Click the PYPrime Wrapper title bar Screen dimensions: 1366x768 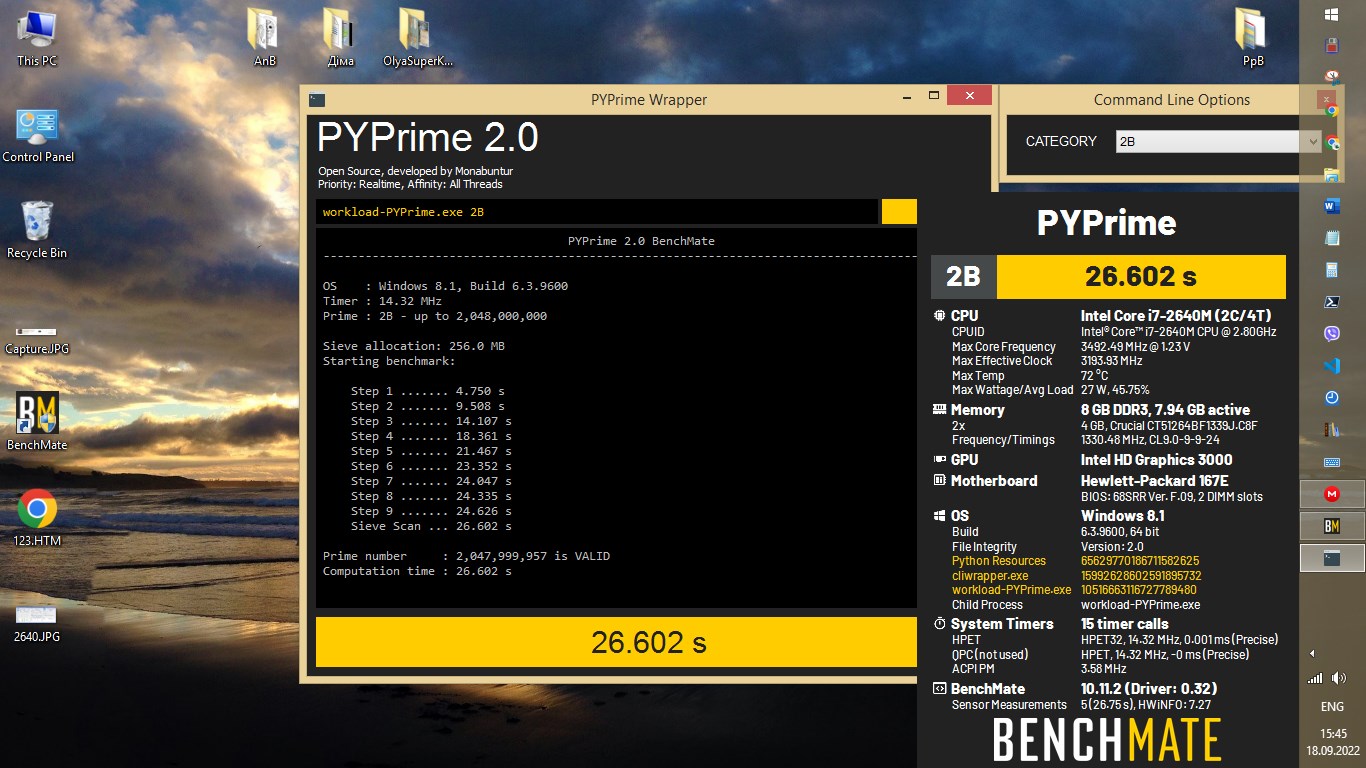point(648,99)
